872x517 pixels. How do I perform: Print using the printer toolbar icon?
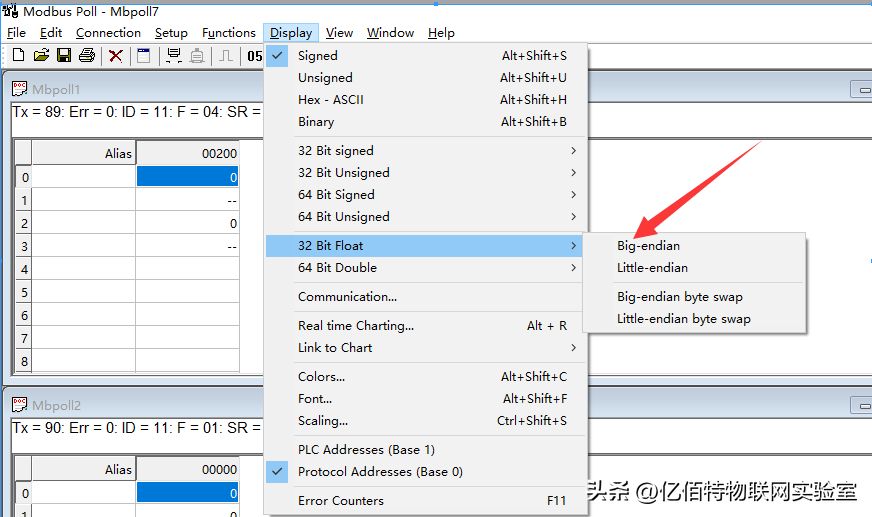tap(87, 55)
